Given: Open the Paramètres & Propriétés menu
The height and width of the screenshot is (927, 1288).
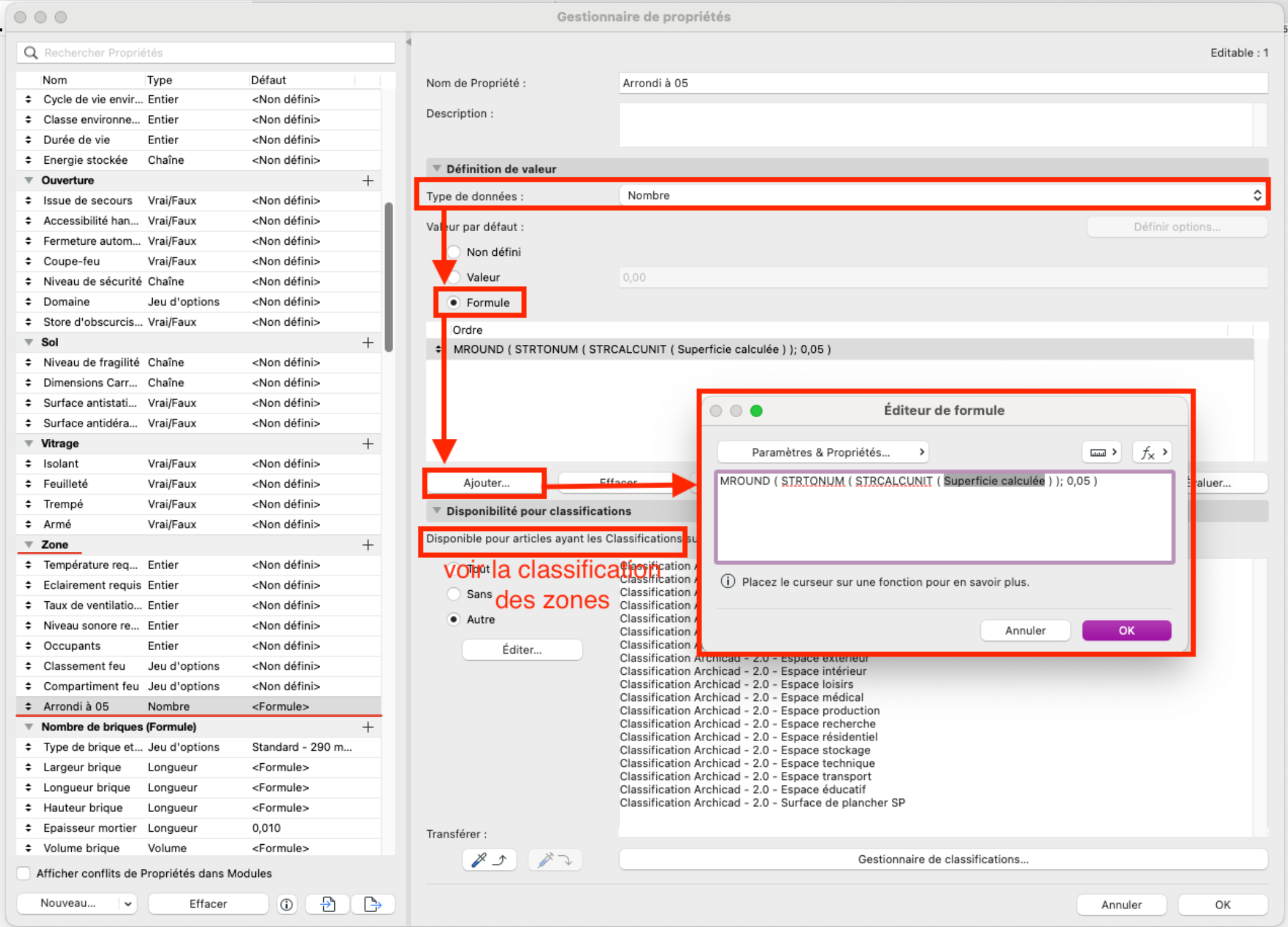Looking at the screenshot, I should pyautogui.click(x=822, y=452).
